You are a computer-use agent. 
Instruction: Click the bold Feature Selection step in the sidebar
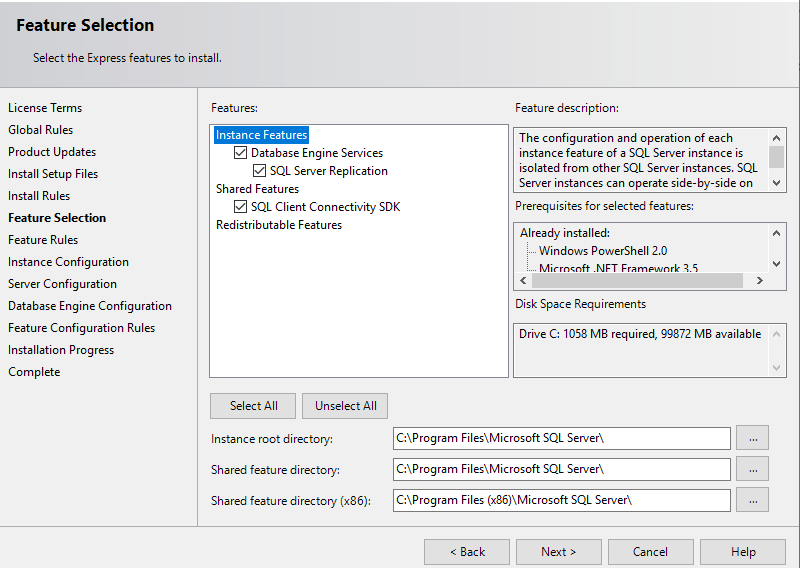(x=57, y=218)
